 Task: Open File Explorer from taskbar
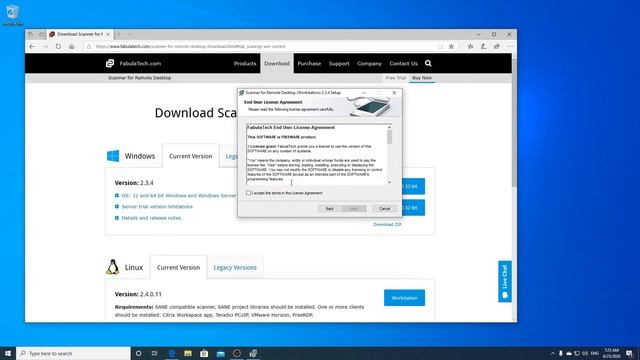click(x=188, y=353)
